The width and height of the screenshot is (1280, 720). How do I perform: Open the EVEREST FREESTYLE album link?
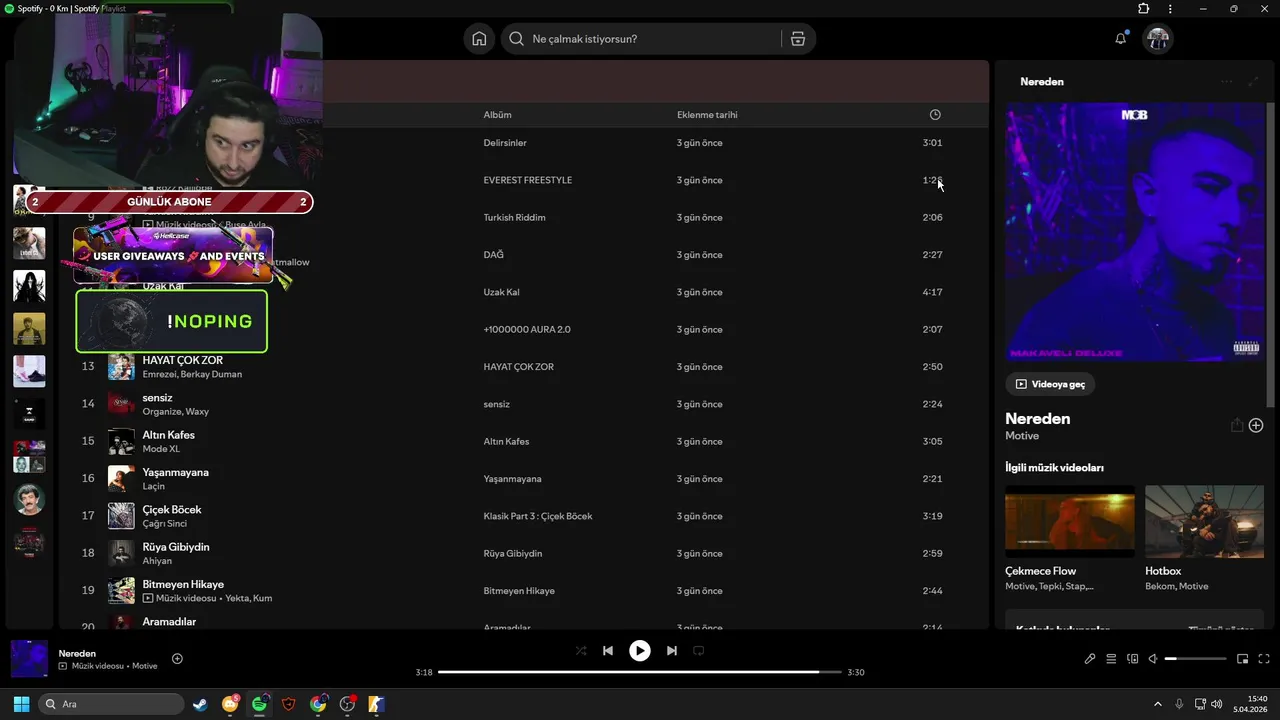pyautogui.click(x=527, y=180)
